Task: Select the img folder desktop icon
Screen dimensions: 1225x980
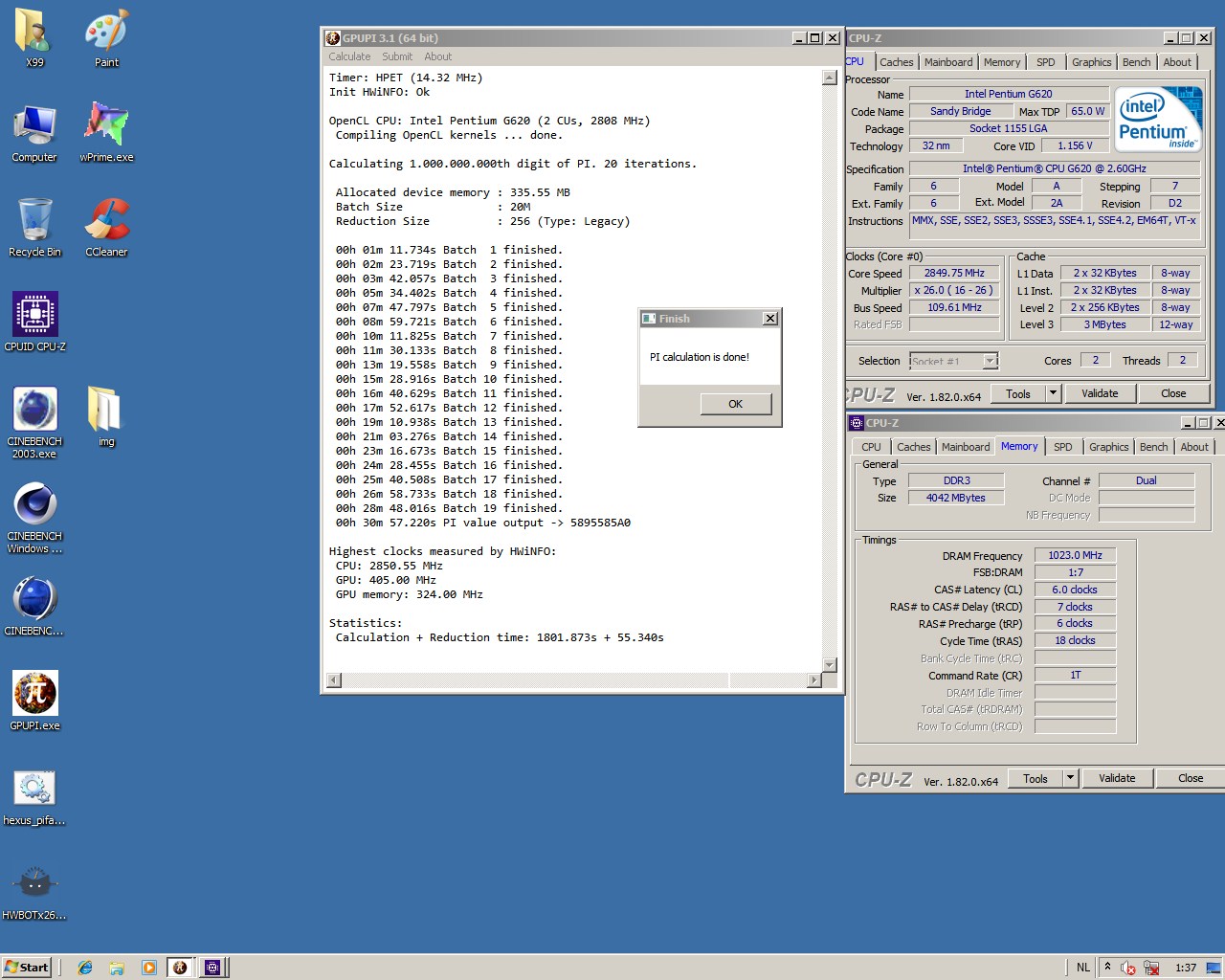Action: click(x=106, y=417)
